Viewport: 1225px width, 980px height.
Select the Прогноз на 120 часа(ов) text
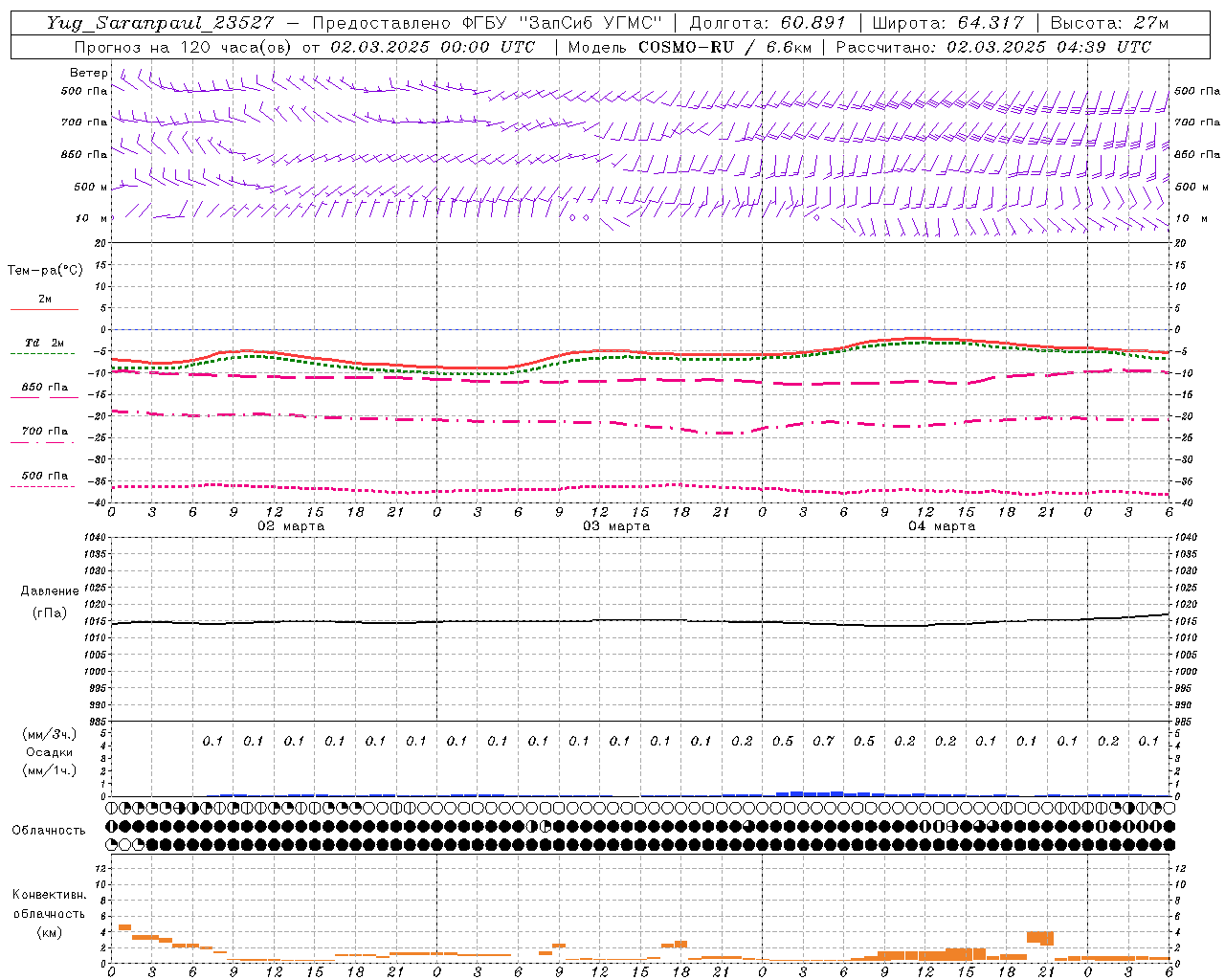tap(186, 47)
